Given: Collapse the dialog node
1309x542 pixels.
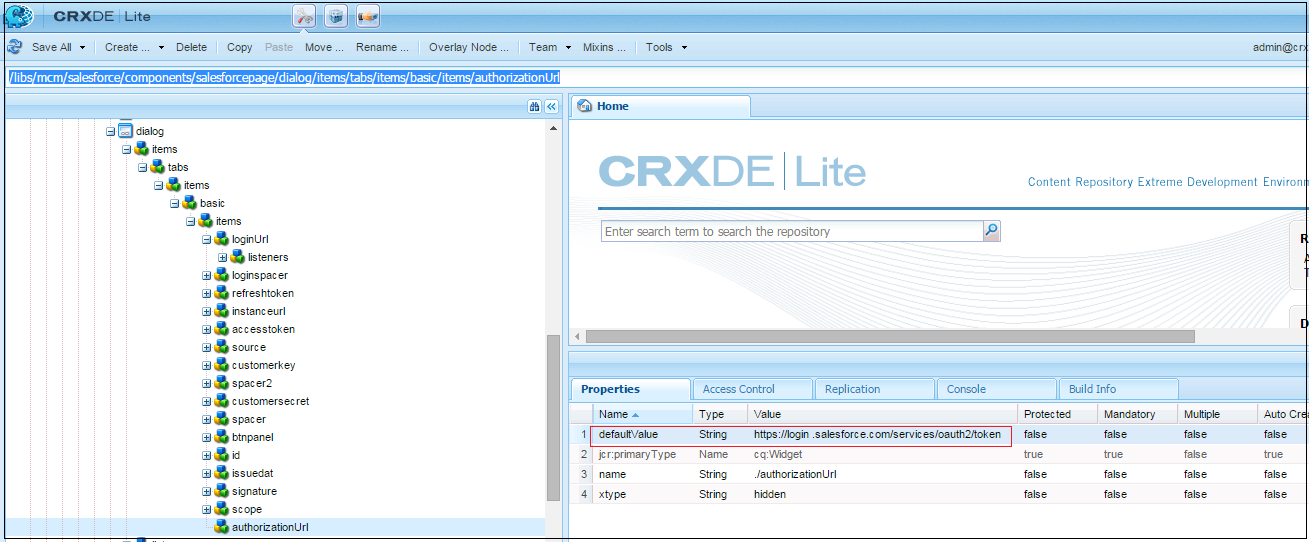Looking at the screenshot, I should pos(110,131).
